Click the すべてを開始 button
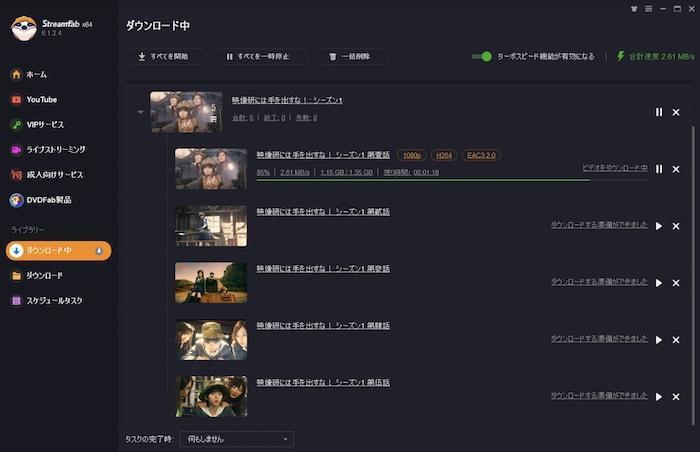This screenshot has width=700, height=452. pyautogui.click(x=166, y=57)
